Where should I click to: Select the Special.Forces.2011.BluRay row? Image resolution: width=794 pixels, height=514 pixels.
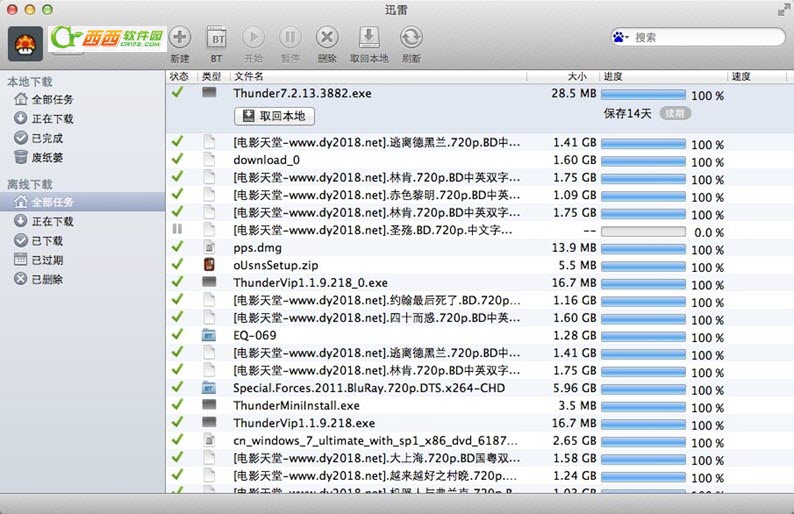[480, 388]
